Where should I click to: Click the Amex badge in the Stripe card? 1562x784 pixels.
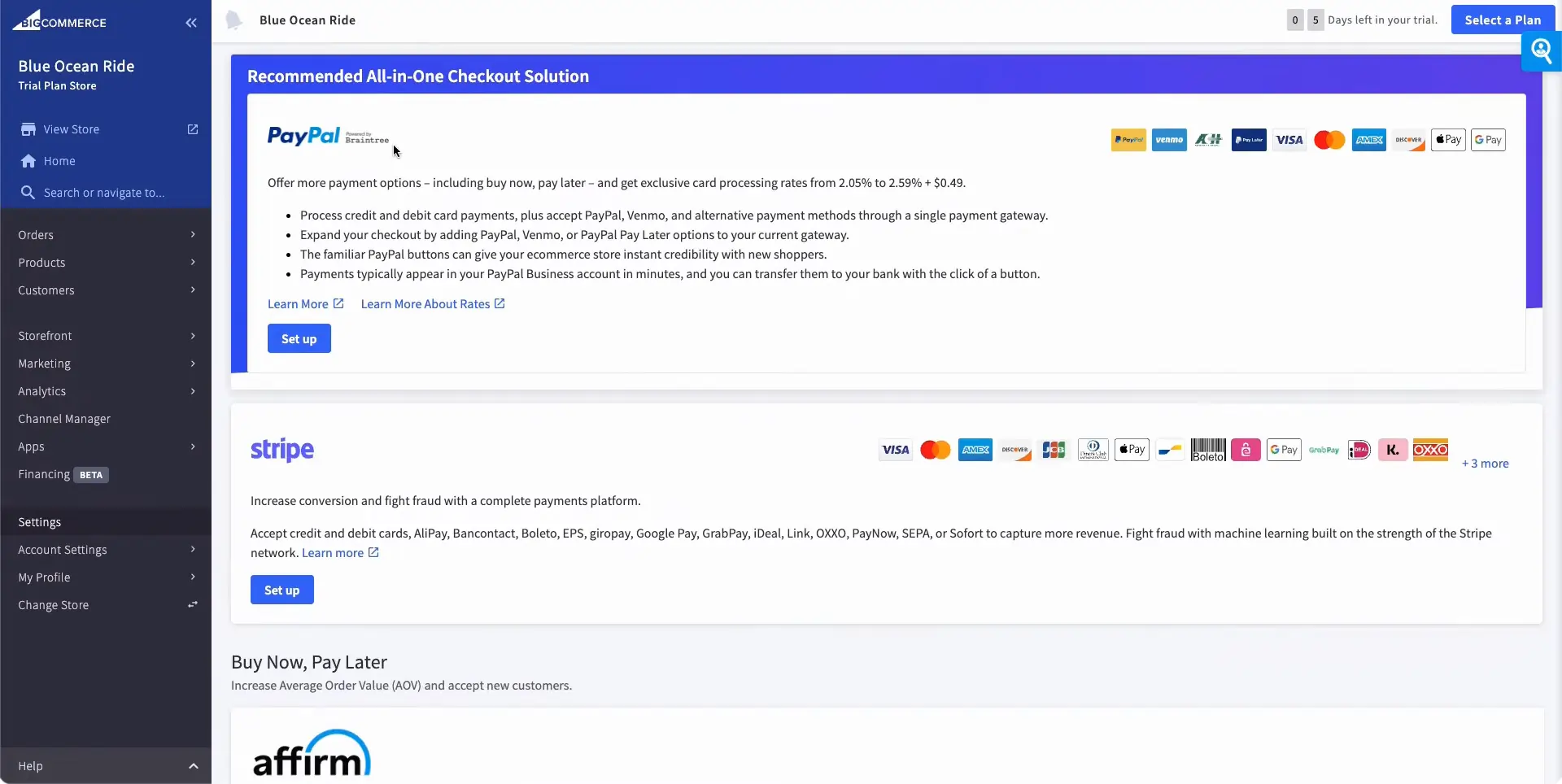point(975,450)
